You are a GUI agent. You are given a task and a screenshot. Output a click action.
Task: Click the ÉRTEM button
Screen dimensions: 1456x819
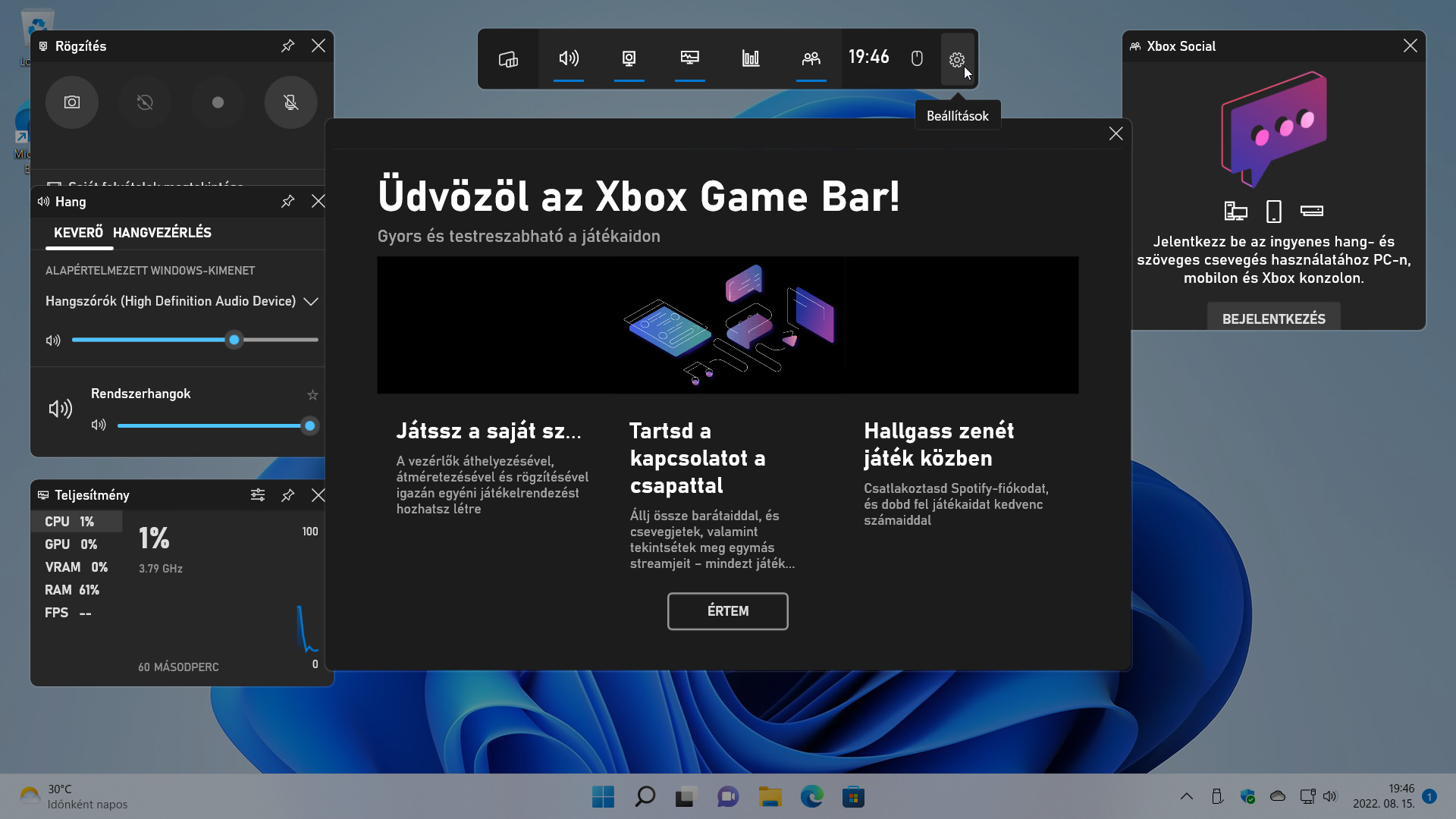tap(728, 611)
